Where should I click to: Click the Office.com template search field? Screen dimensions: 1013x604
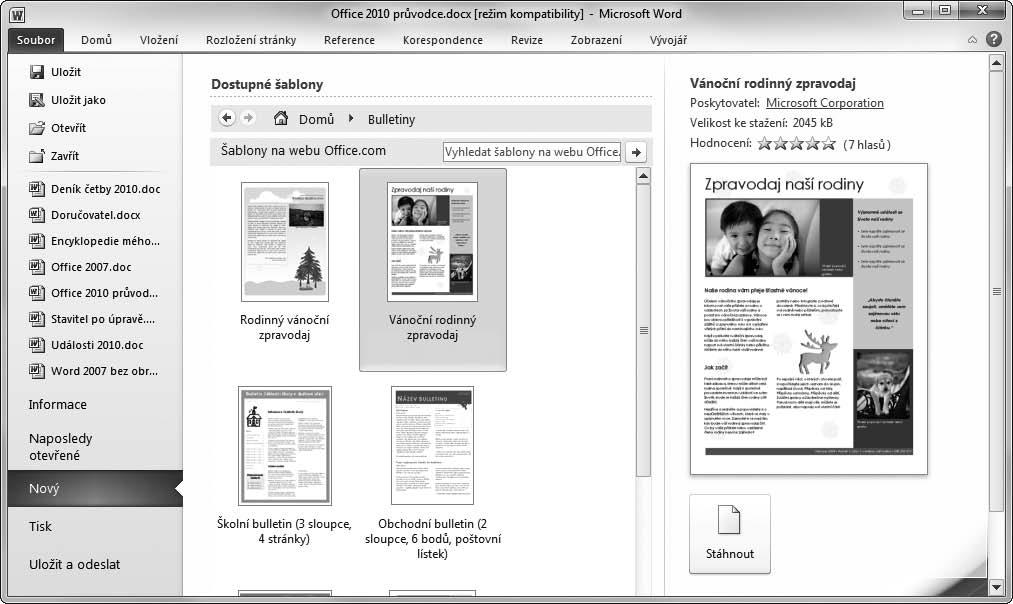532,152
